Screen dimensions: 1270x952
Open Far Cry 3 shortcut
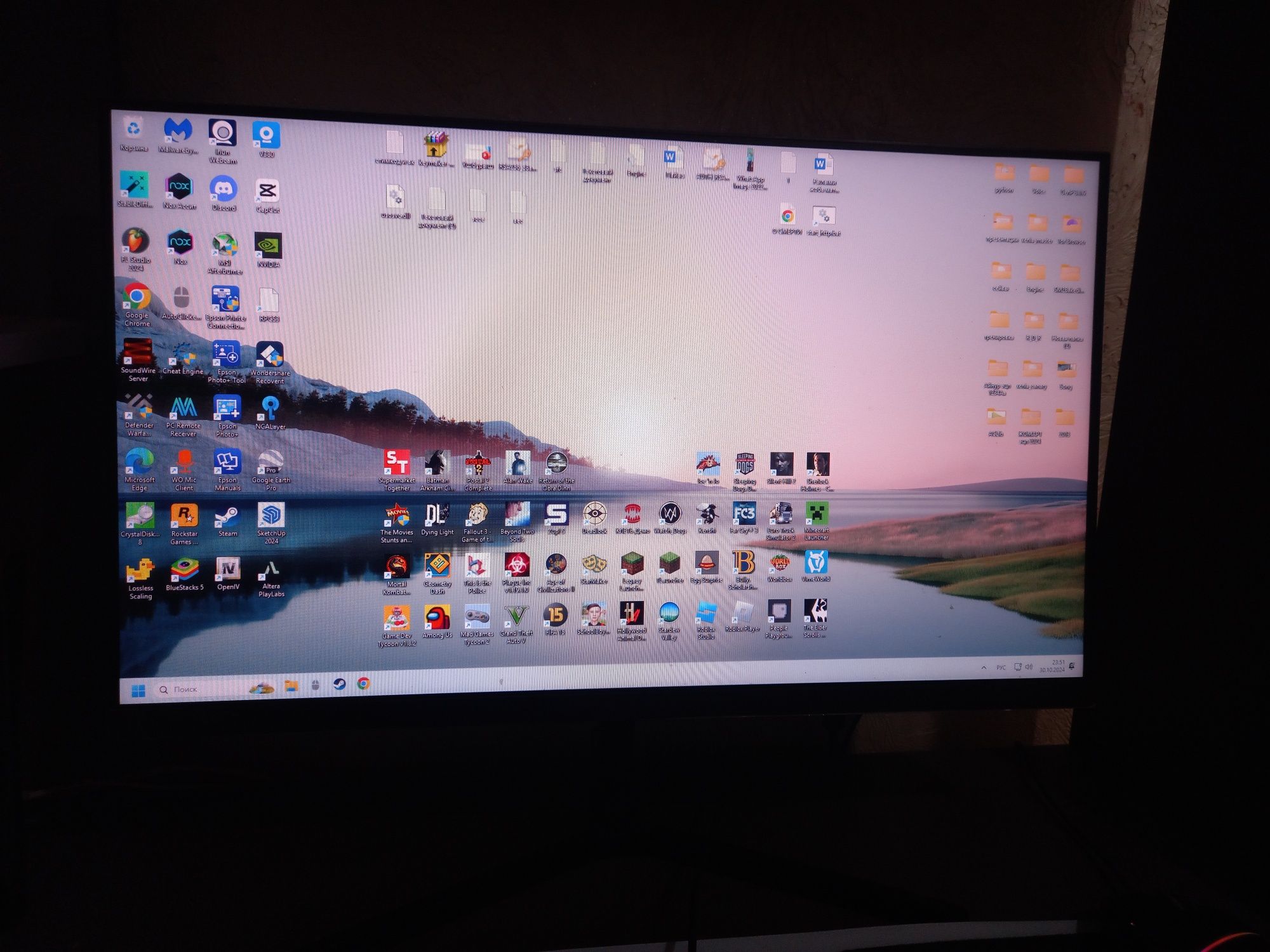[744, 518]
